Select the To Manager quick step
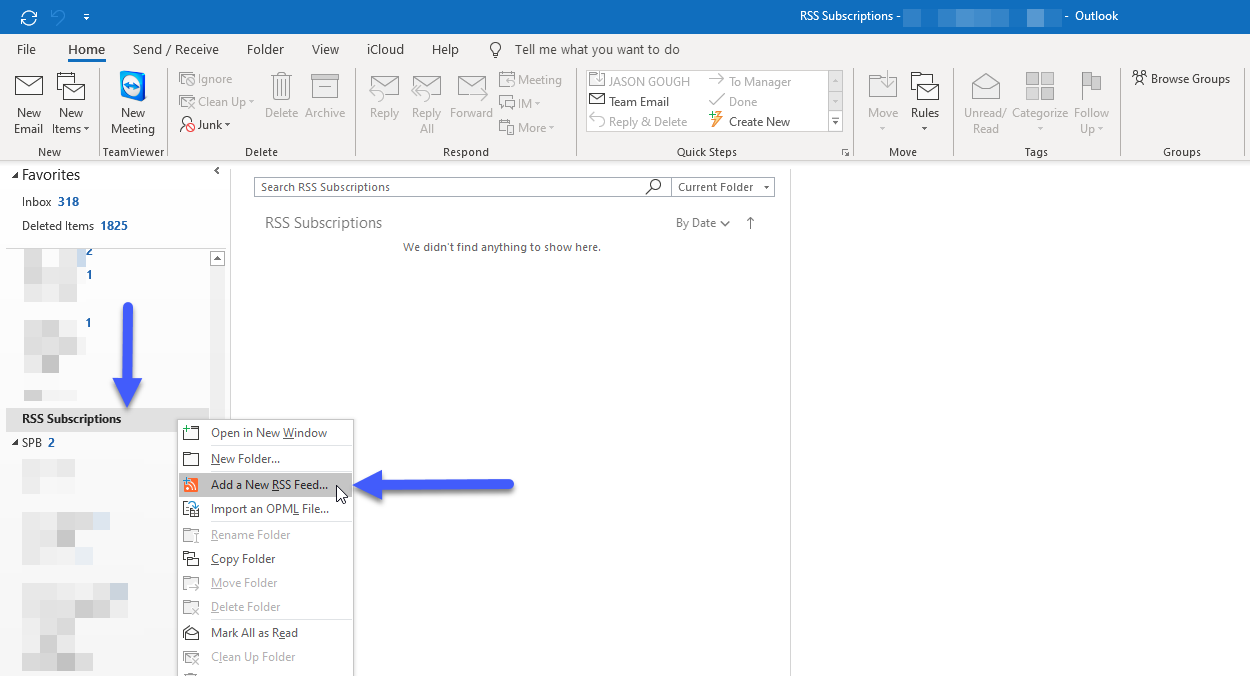The width and height of the screenshot is (1250, 676). pyautogui.click(x=750, y=82)
